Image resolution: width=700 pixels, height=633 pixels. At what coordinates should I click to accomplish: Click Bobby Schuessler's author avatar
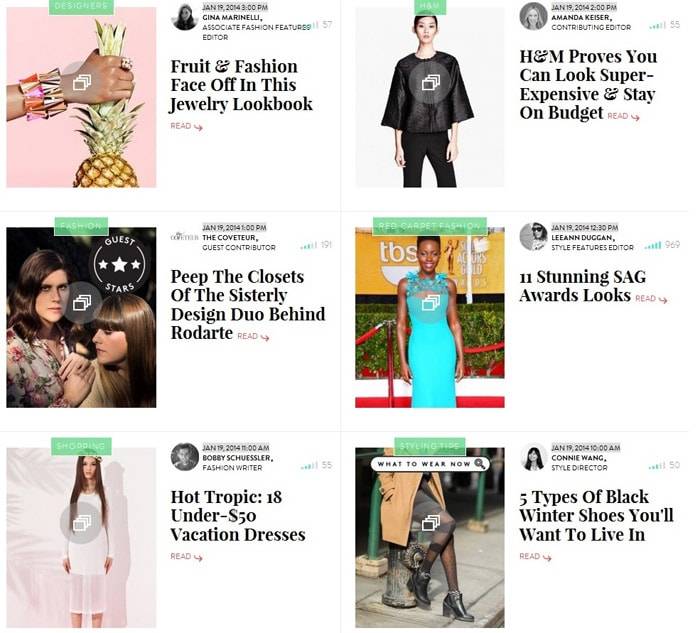(x=185, y=457)
